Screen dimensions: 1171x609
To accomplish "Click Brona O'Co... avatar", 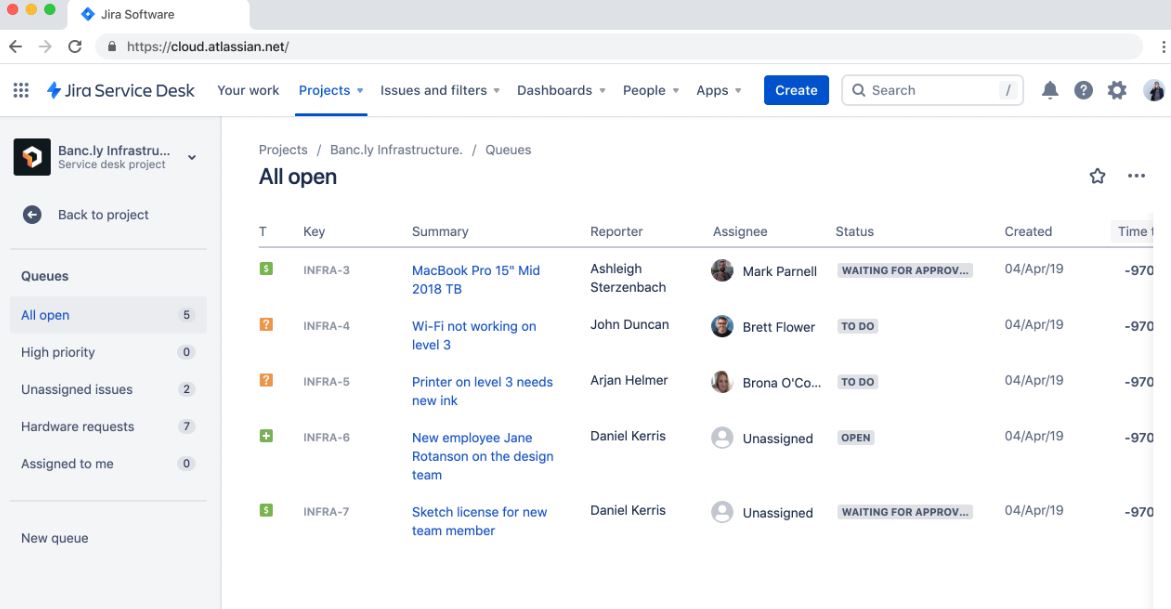I will tap(722, 382).
